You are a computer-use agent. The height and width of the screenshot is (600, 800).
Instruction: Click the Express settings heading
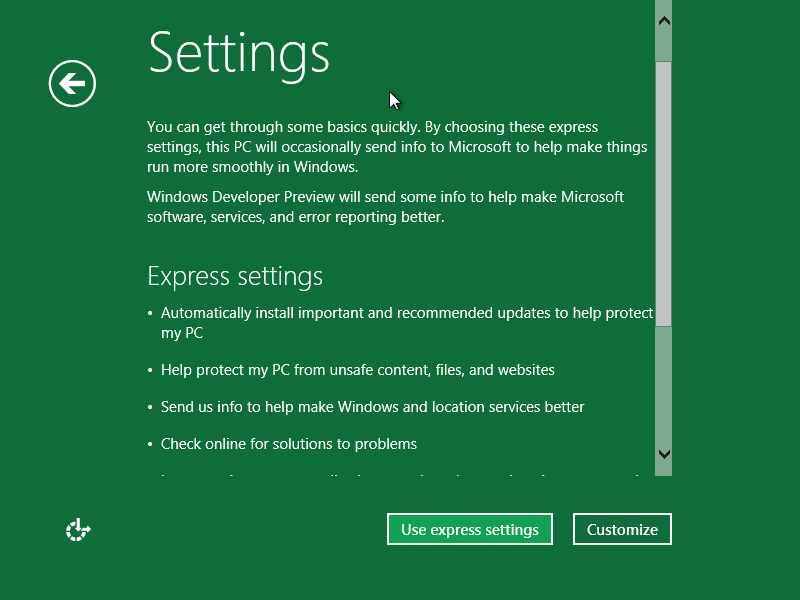[235, 277]
